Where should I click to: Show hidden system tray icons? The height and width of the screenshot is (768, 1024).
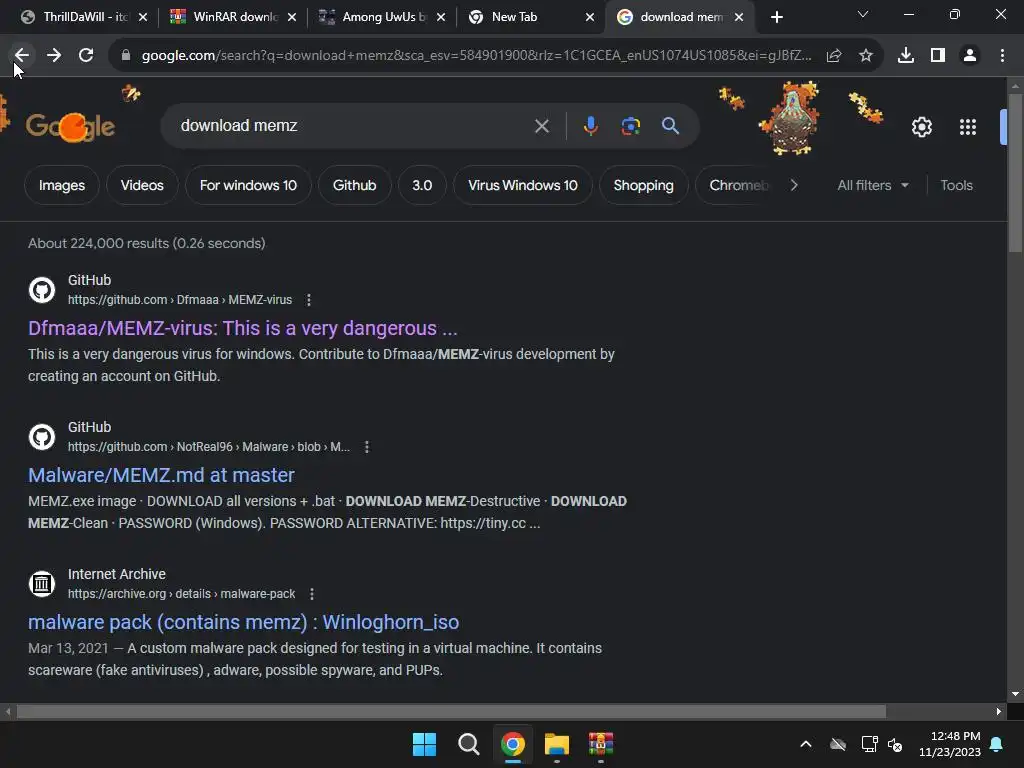click(x=806, y=744)
